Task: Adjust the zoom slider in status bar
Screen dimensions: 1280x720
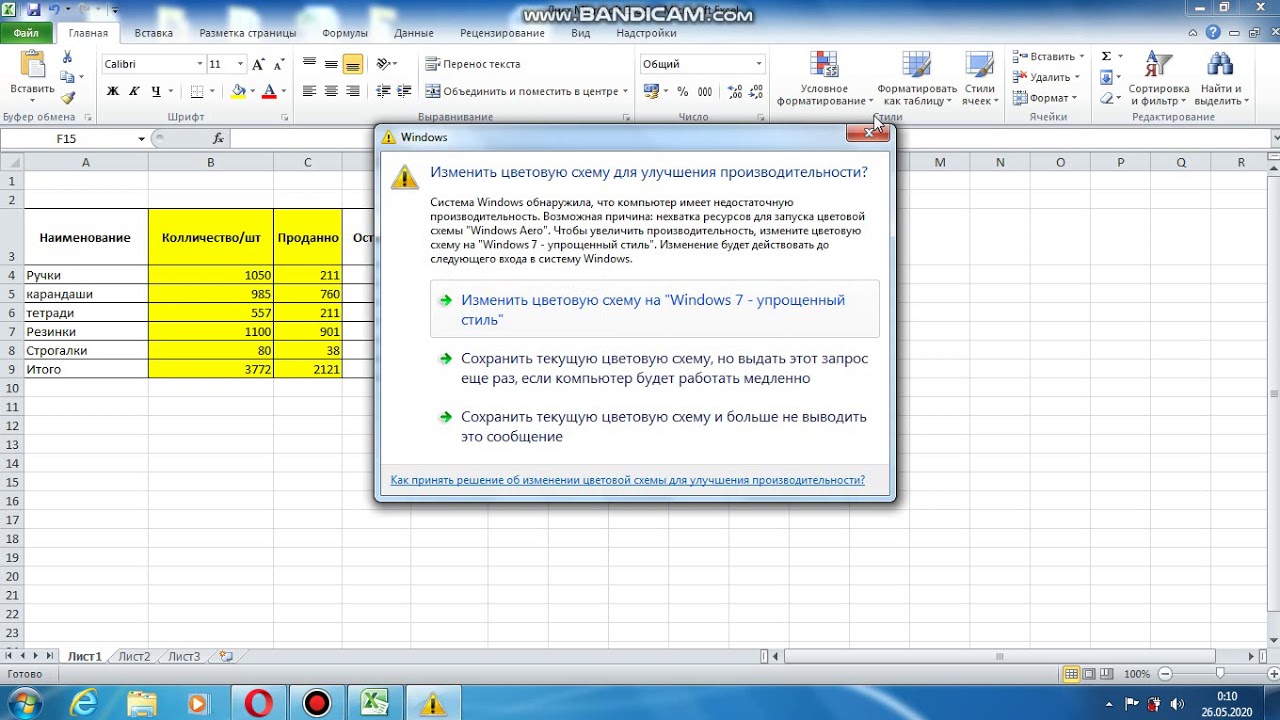Action: click(x=1220, y=674)
